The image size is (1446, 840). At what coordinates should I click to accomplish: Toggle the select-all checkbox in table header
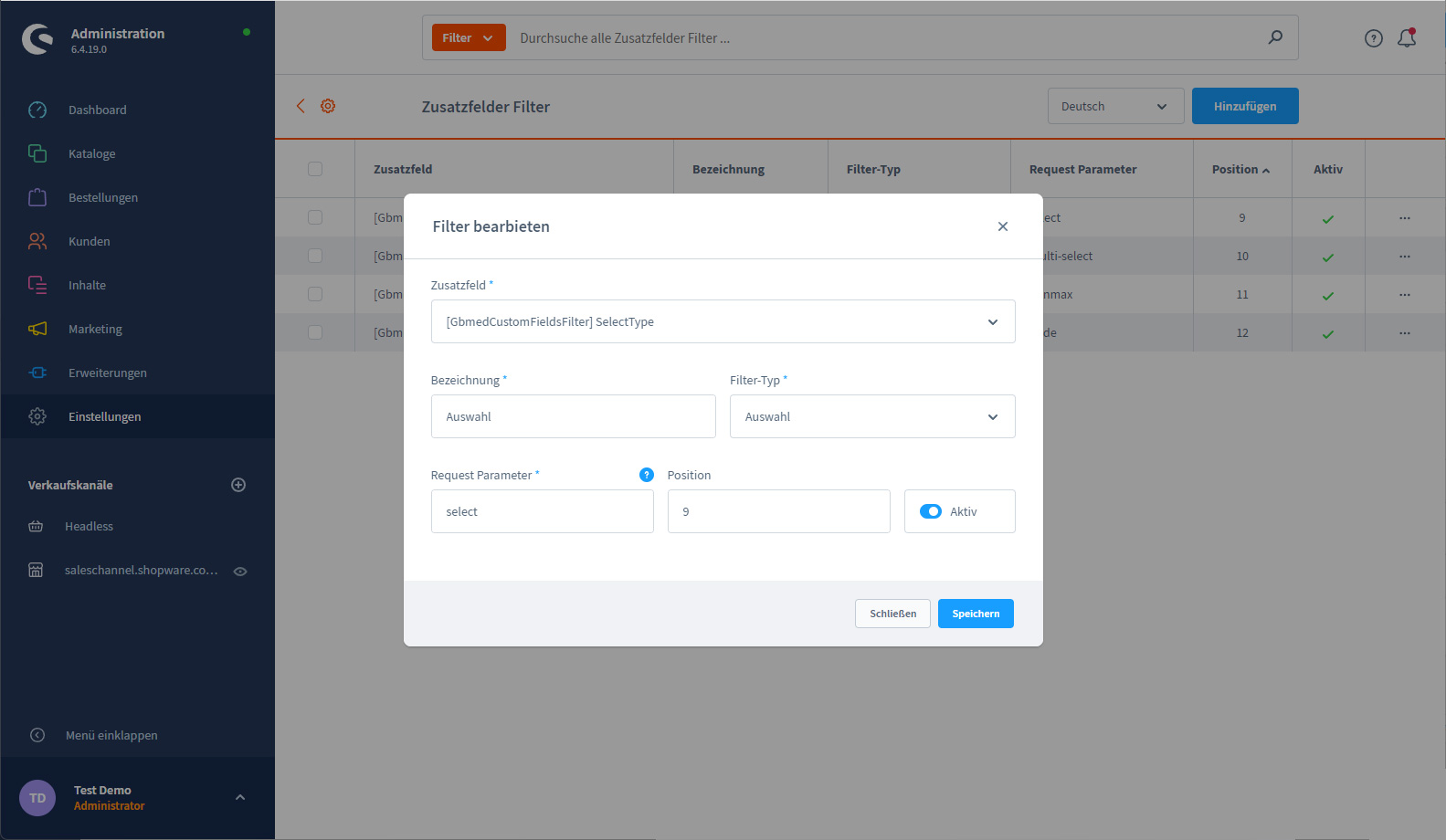(x=315, y=169)
